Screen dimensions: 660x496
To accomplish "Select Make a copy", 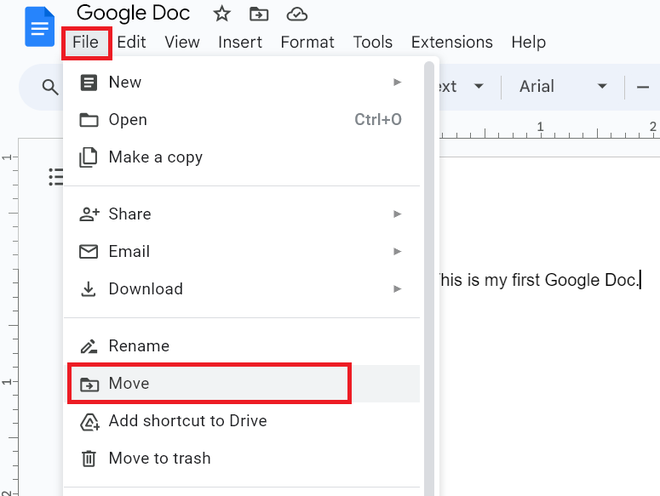I will pos(243,157).
